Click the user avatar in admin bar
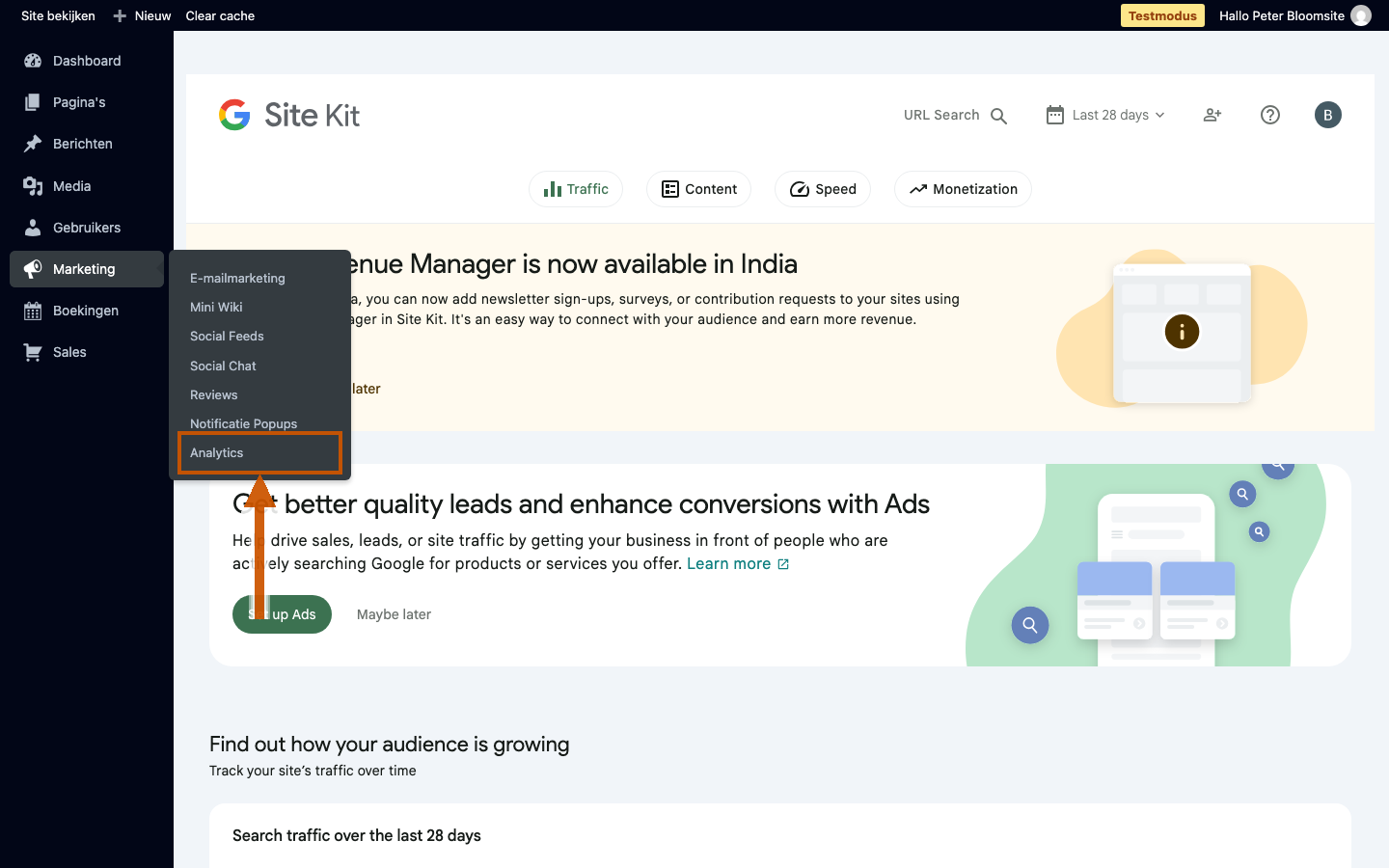1389x868 pixels. tap(1361, 15)
